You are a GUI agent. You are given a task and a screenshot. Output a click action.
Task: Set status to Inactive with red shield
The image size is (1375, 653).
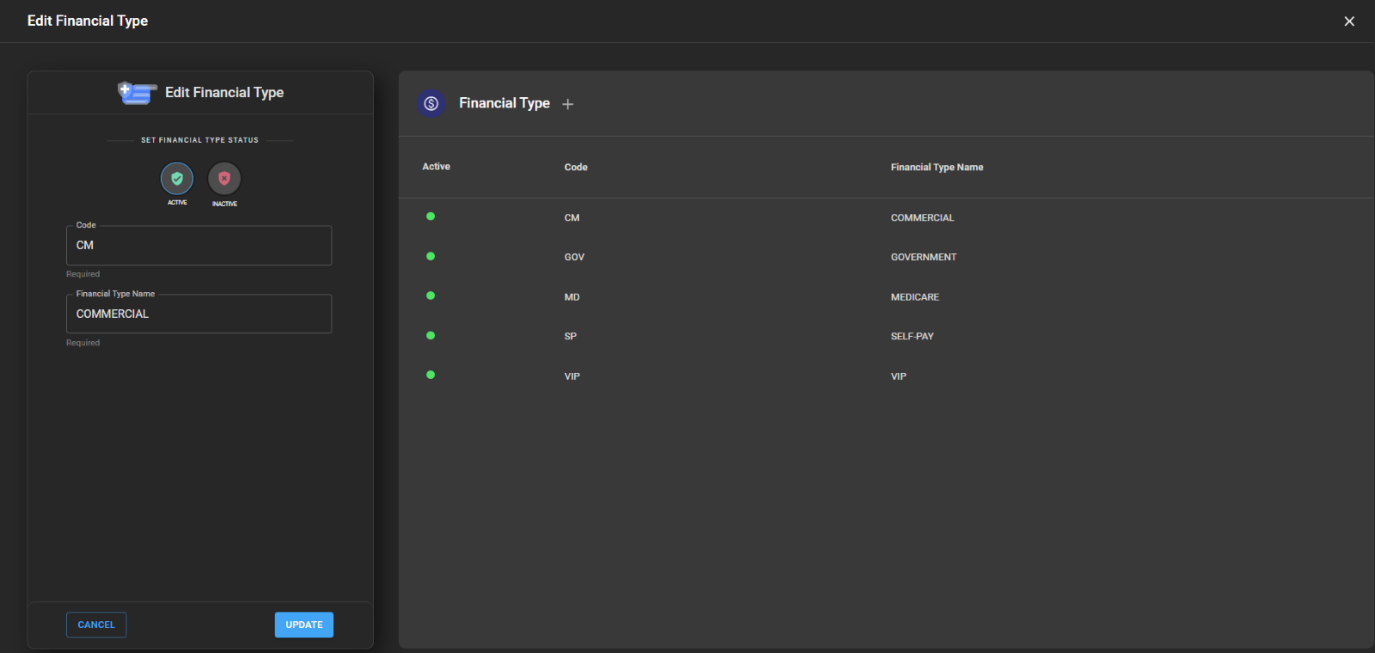224,179
